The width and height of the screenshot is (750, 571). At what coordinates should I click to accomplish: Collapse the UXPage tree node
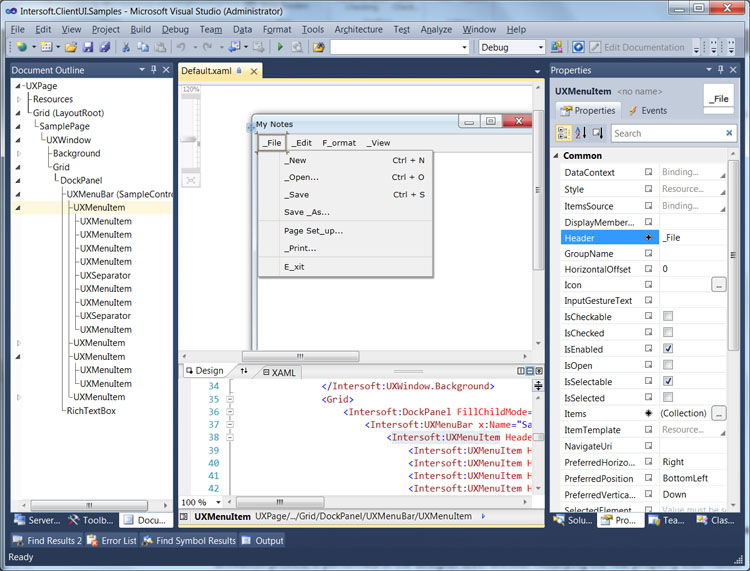(x=18, y=86)
